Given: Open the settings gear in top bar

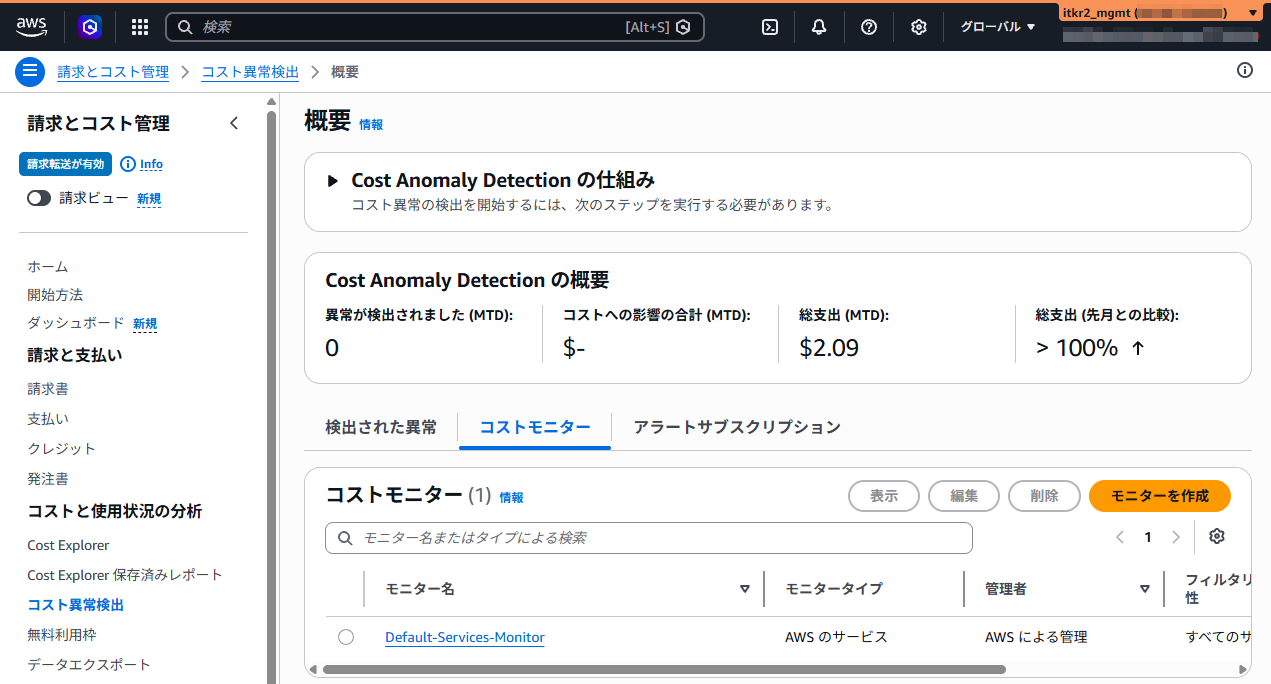Looking at the screenshot, I should pos(919,27).
